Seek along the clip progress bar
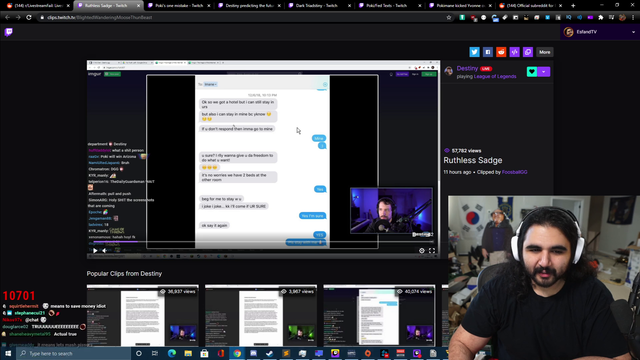This screenshot has height=360, width=640. point(263,242)
